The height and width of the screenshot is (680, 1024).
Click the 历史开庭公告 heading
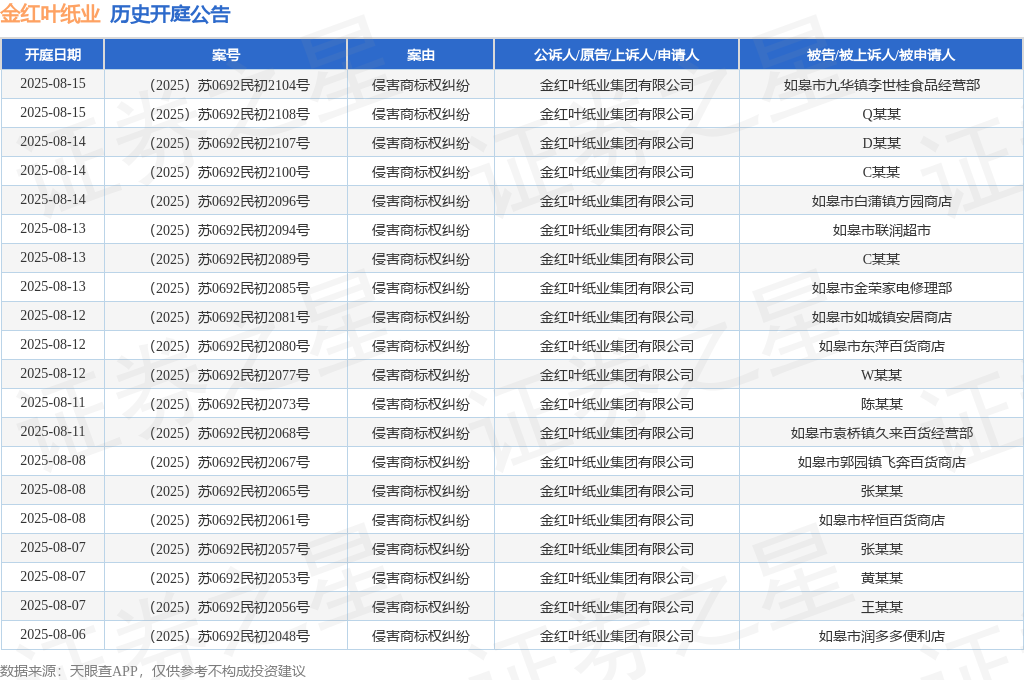(x=170, y=14)
